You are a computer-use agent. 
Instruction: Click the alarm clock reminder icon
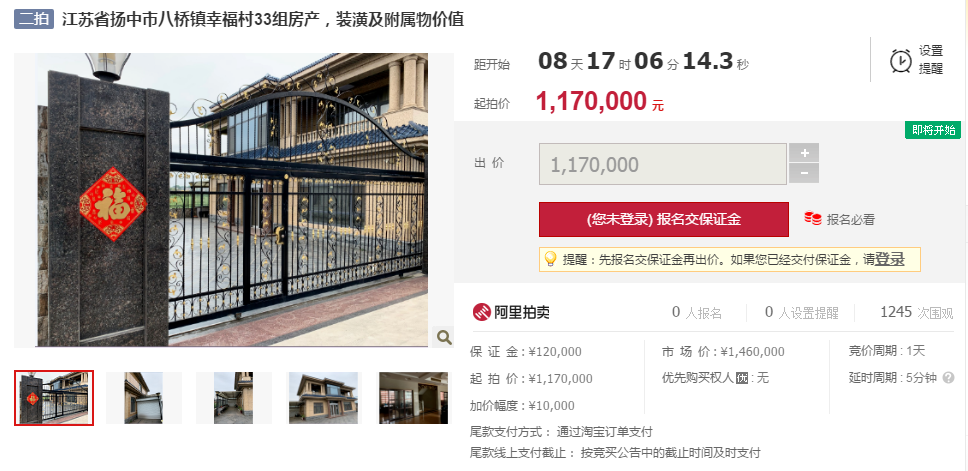pos(900,60)
